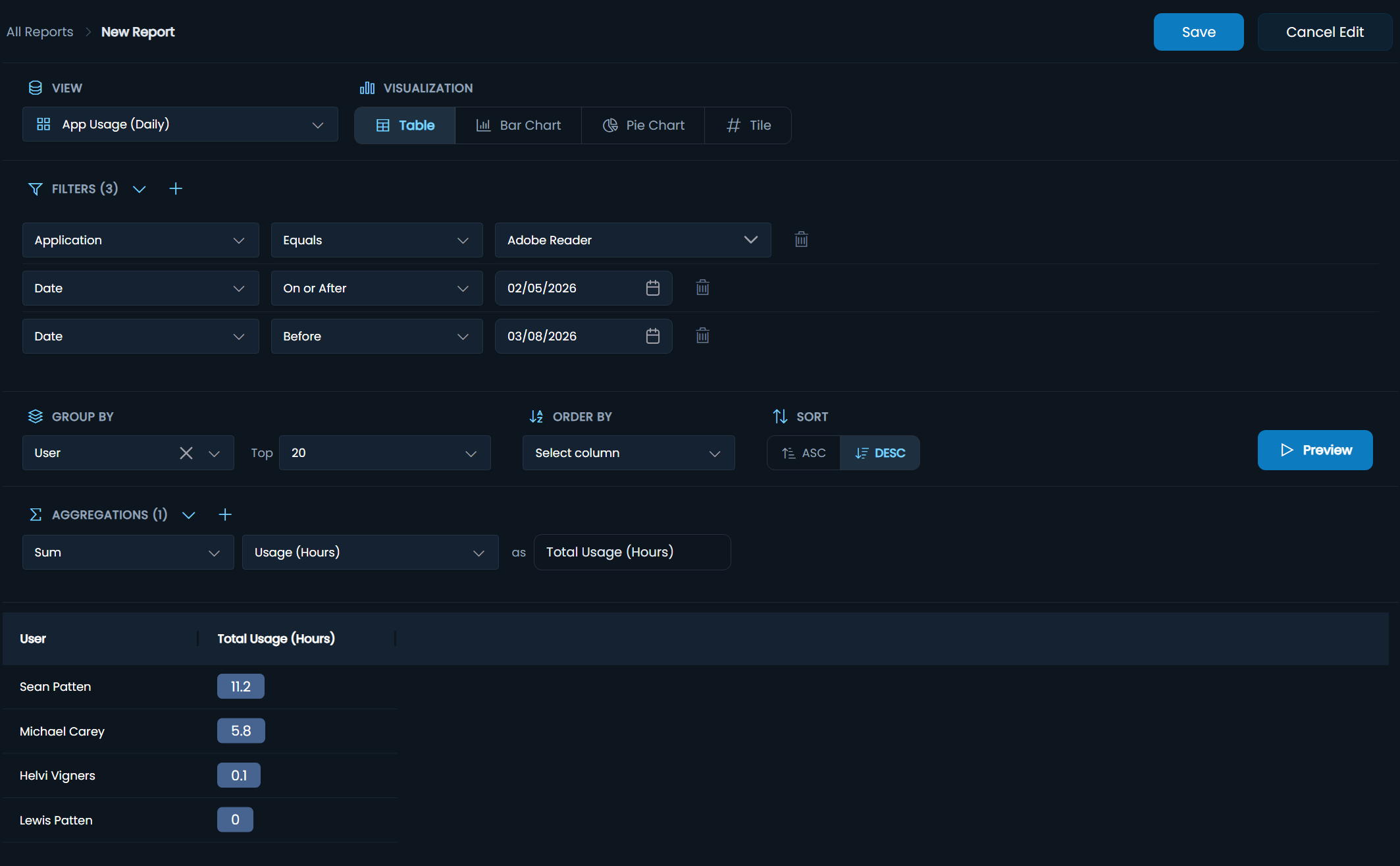Viewport: 1400px width, 866px height.
Task: Switch visualization to Tile
Action: click(x=748, y=125)
